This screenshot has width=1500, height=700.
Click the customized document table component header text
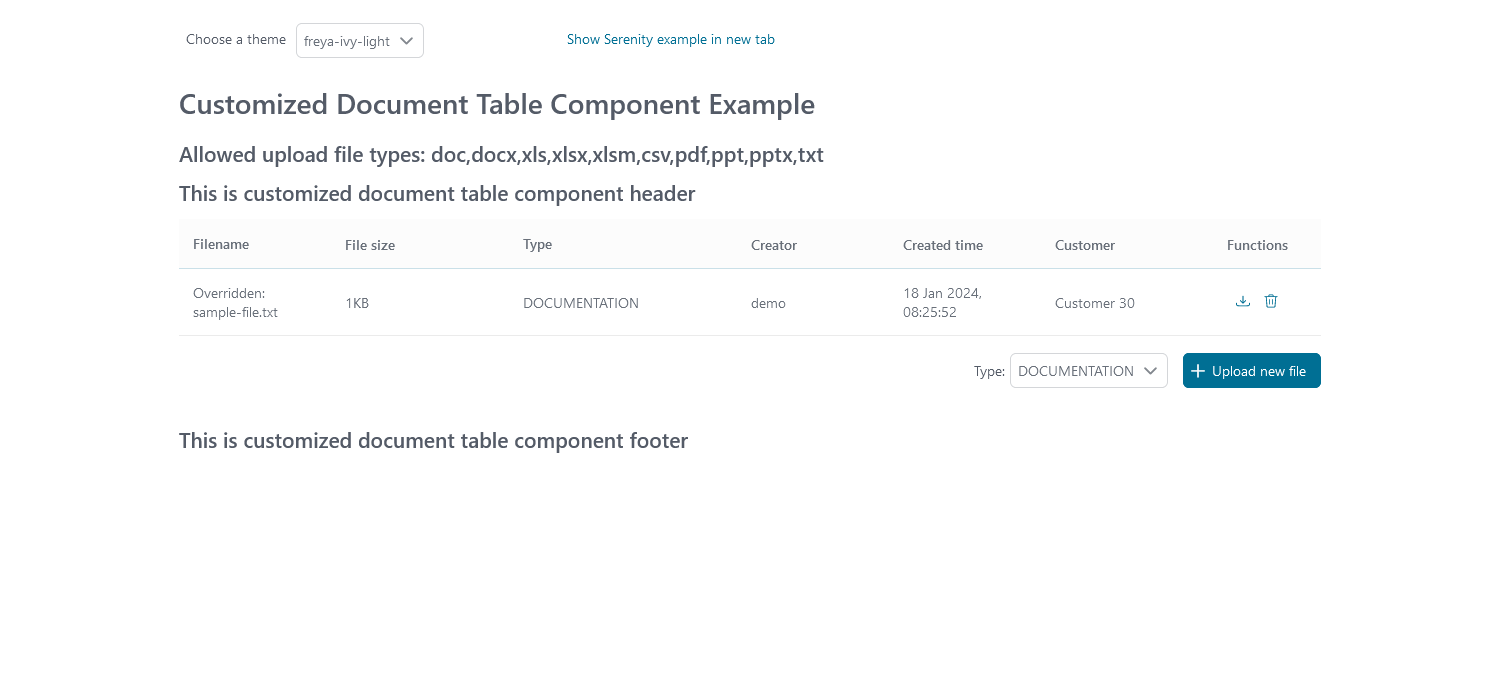437,194
